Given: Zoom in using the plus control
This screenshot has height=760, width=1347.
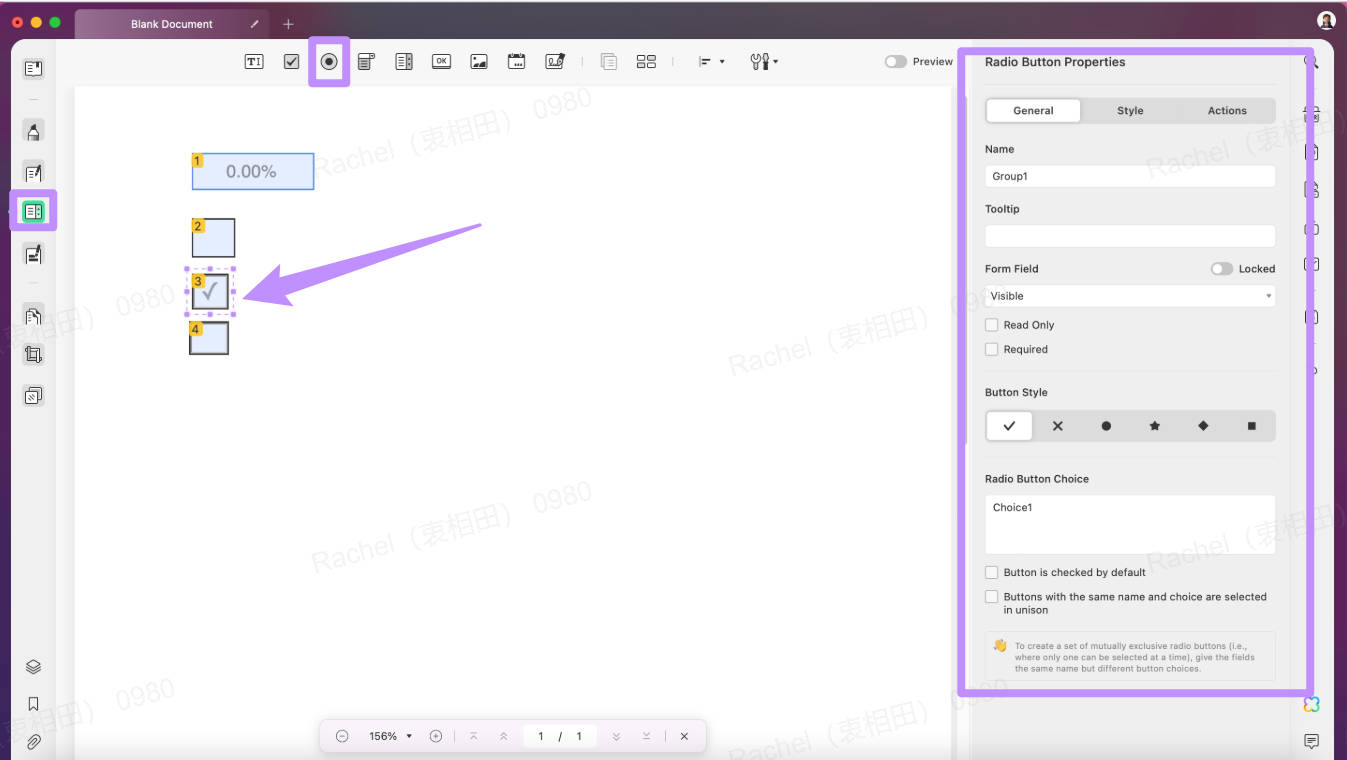Looking at the screenshot, I should pyautogui.click(x=436, y=735).
